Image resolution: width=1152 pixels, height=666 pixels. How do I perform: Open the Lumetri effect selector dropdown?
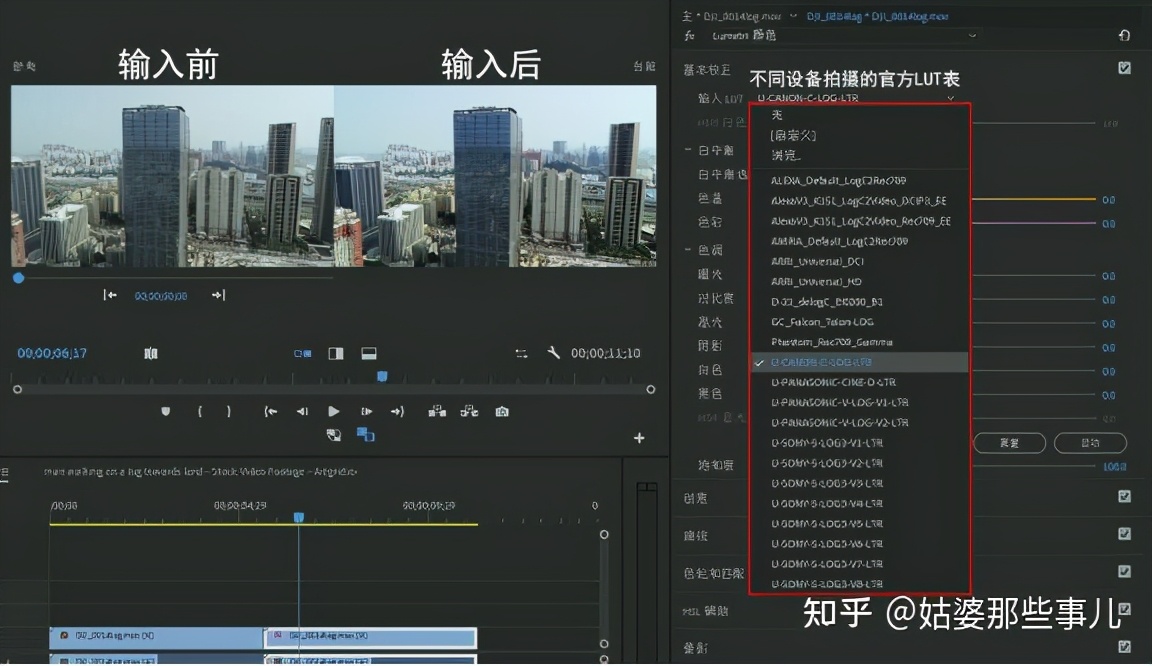click(x=972, y=36)
